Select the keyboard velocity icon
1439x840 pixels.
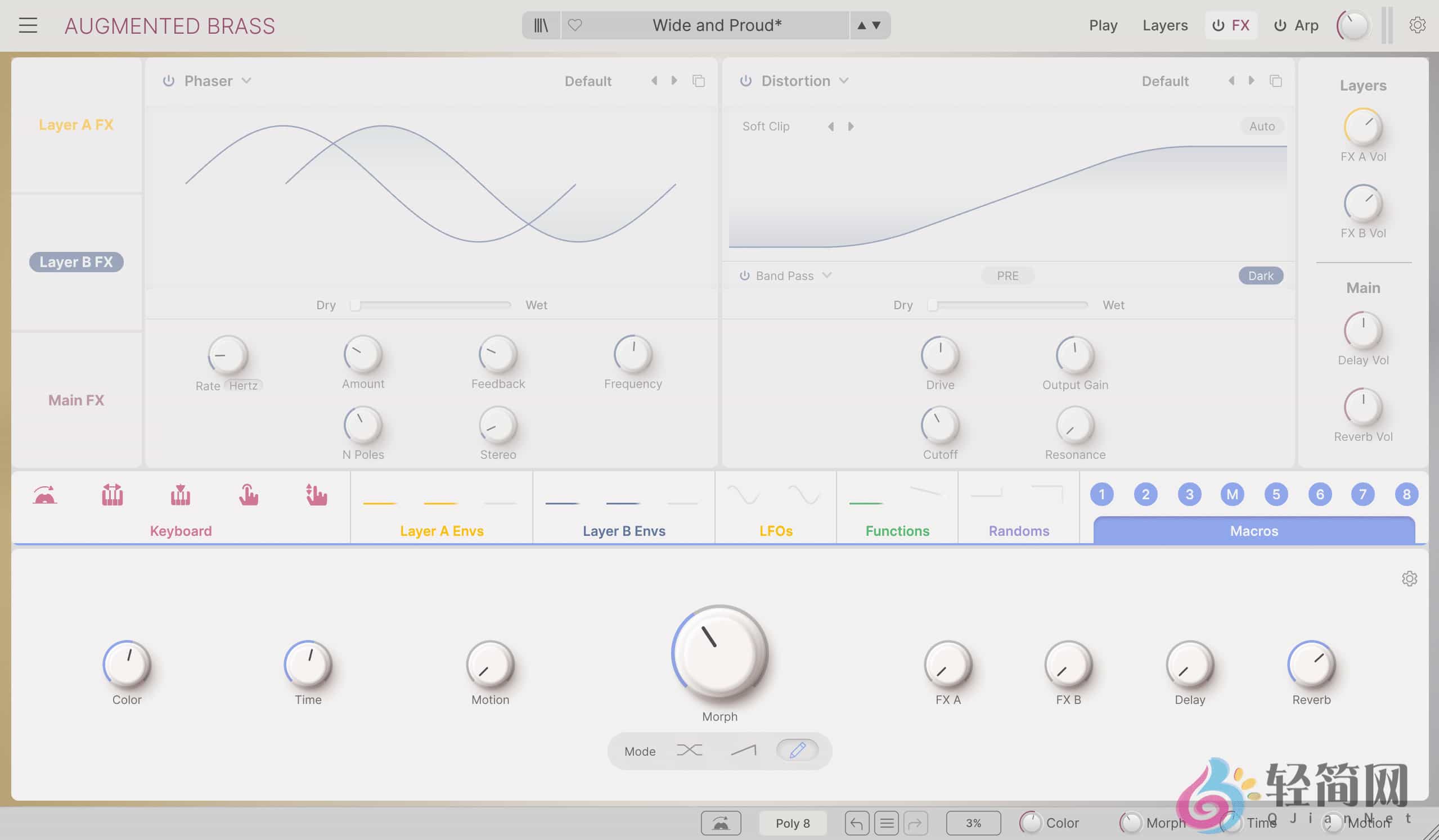(x=181, y=495)
